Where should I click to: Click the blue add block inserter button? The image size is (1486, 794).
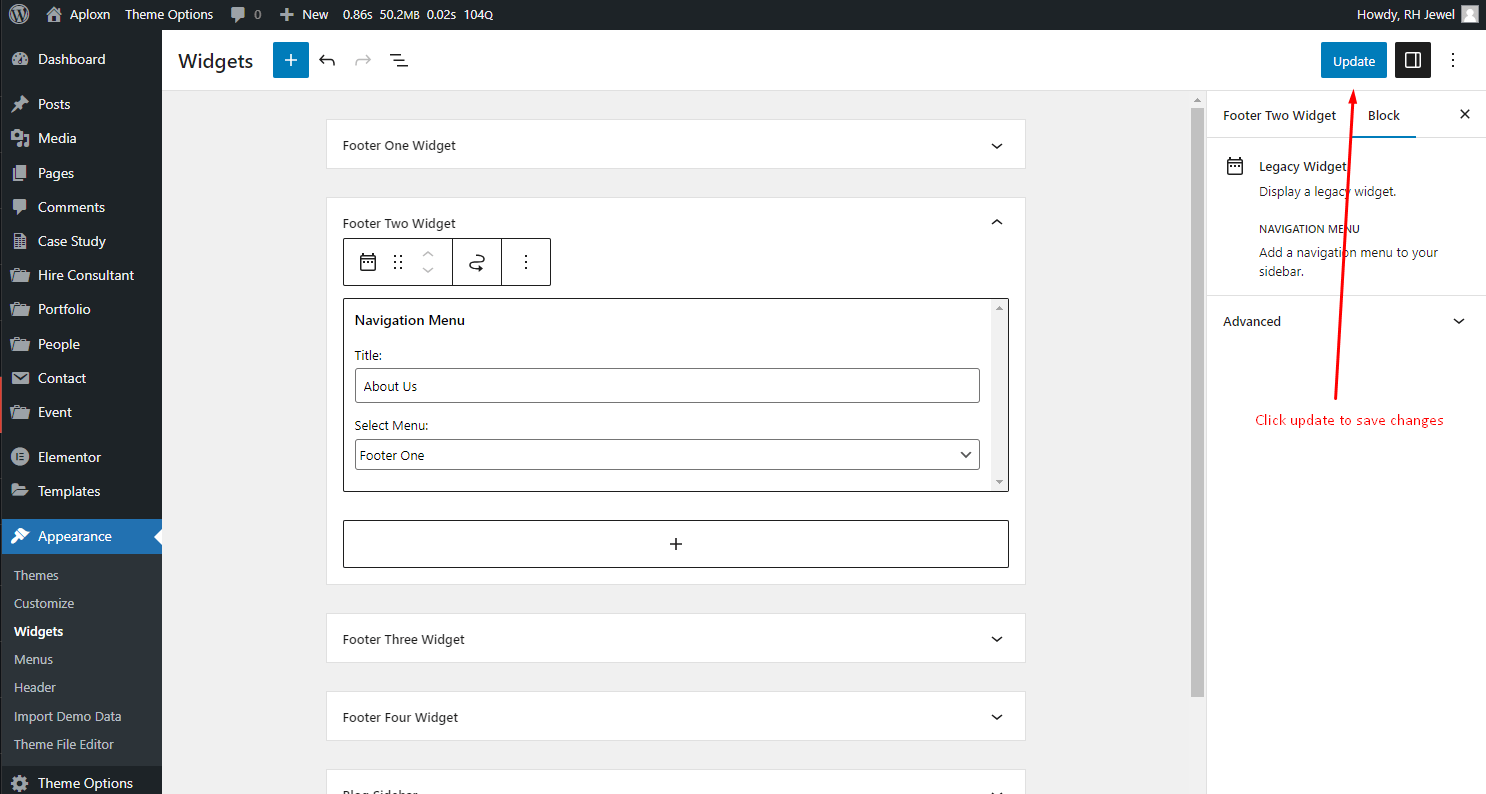click(291, 60)
